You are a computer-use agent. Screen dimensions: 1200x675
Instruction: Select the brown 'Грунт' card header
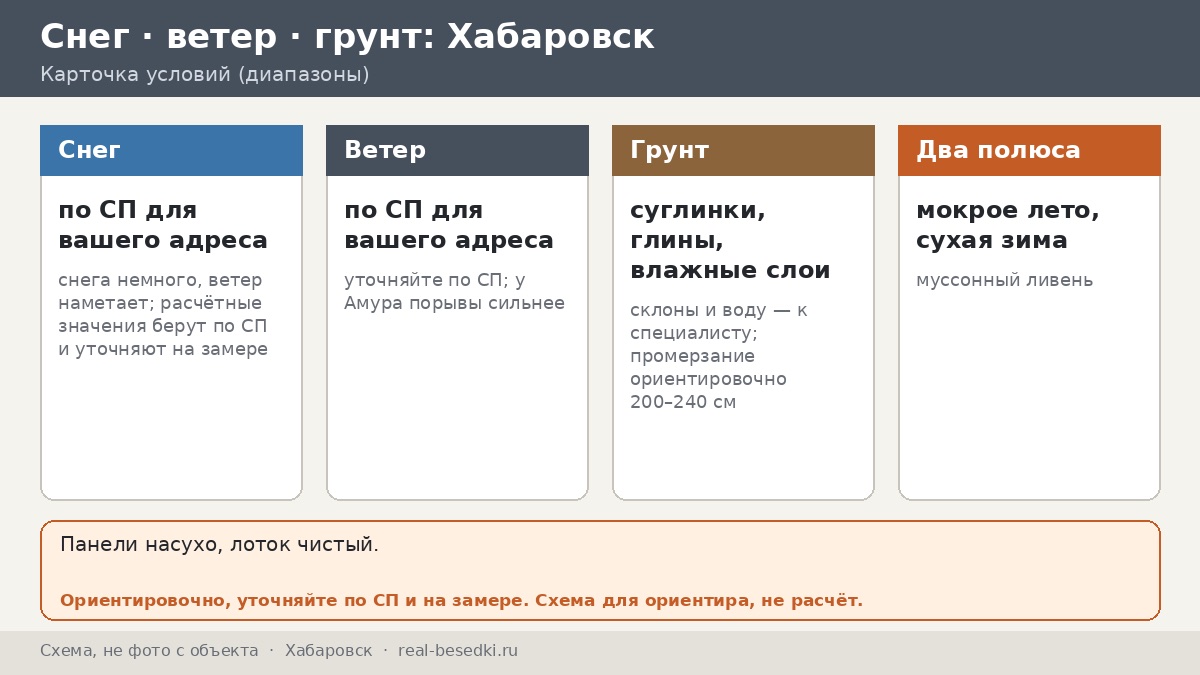[x=743, y=150]
